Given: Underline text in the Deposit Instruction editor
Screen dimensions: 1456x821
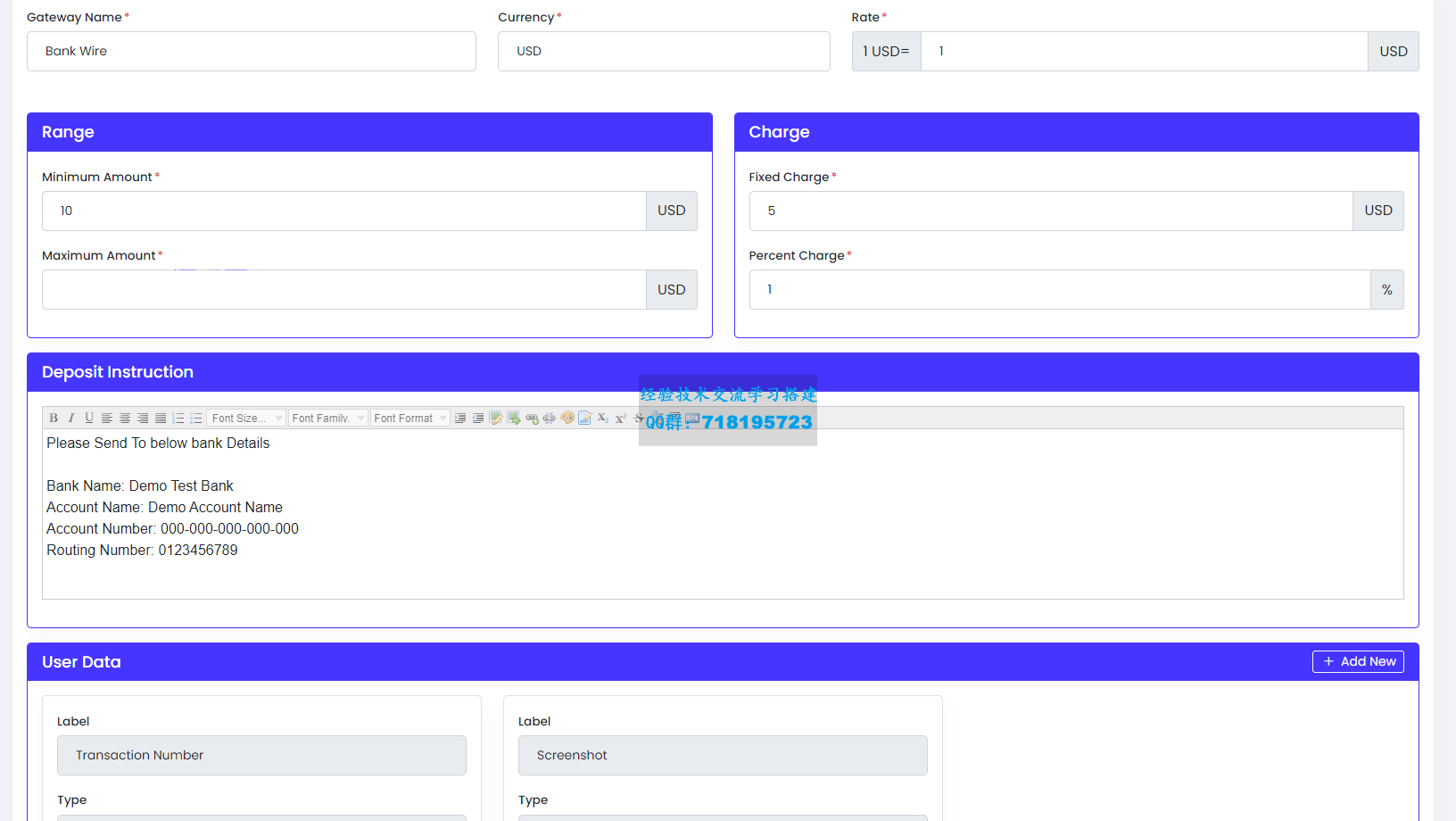Looking at the screenshot, I should (x=89, y=418).
